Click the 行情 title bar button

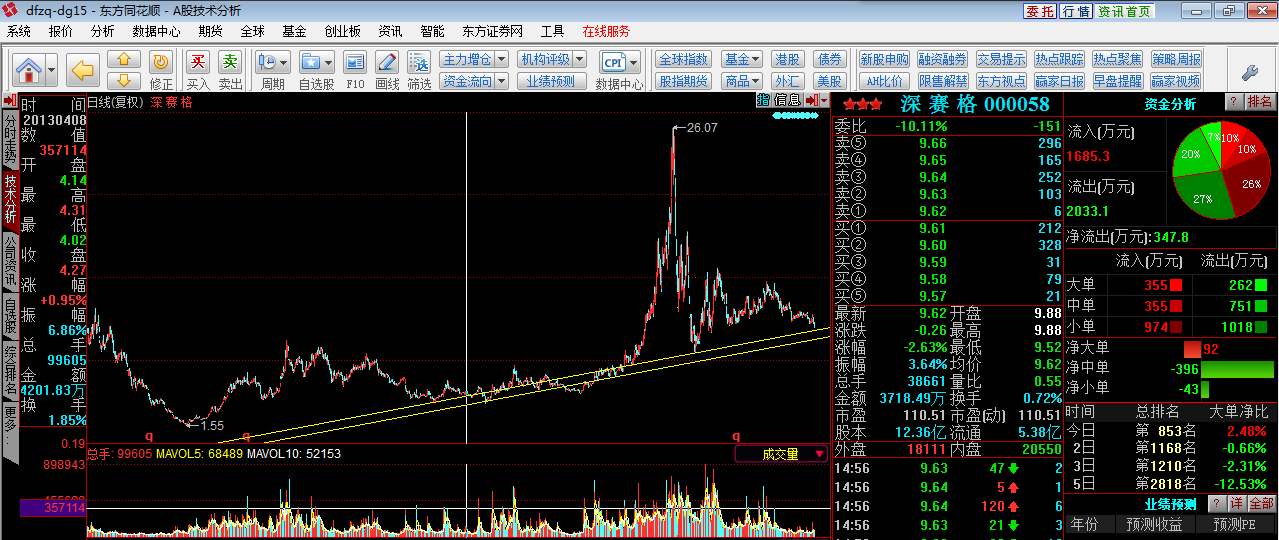click(x=1076, y=11)
